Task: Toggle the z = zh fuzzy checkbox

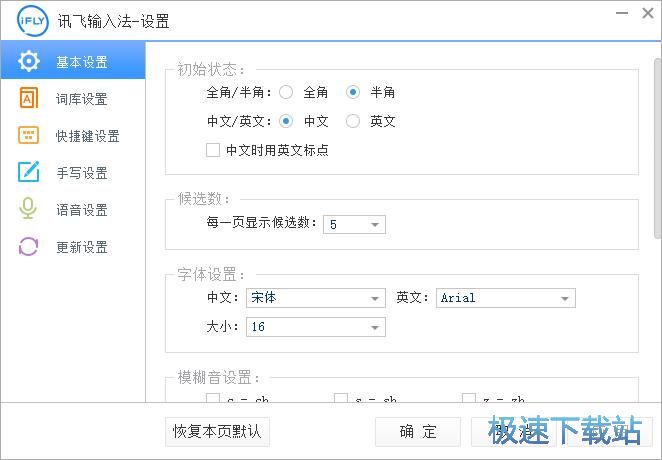Action: [x=469, y=398]
